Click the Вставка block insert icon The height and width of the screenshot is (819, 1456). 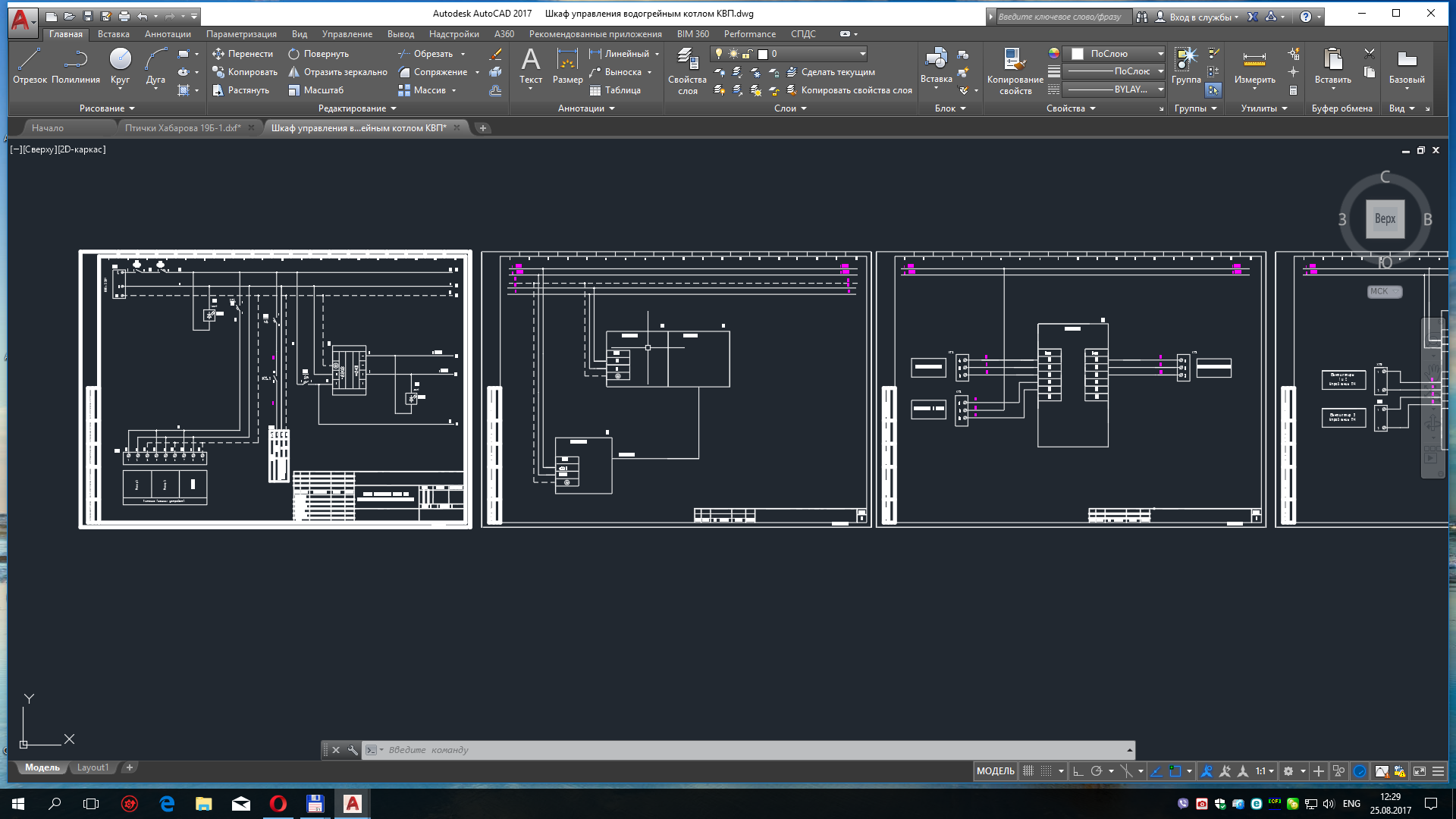tap(936, 59)
